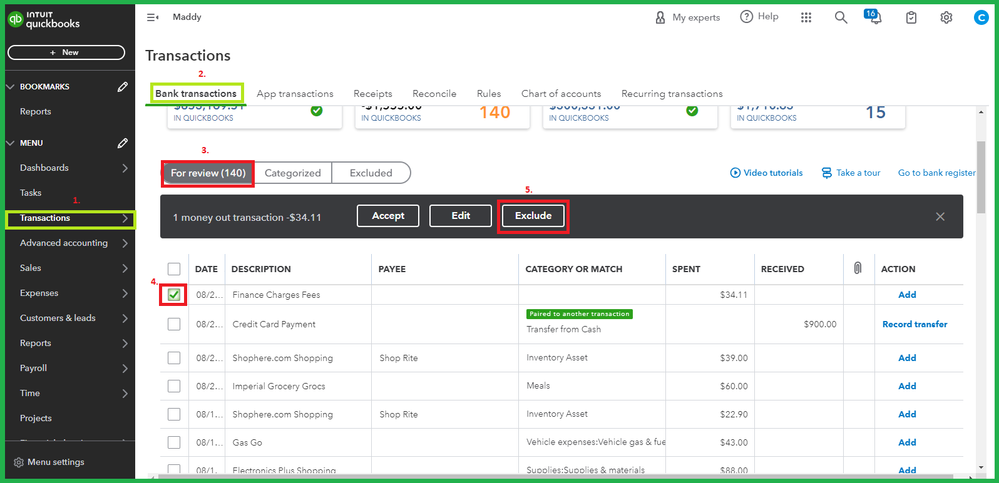This screenshot has width=999, height=483.
Task: Expand Sales submenu
Action: coord(125,268)
